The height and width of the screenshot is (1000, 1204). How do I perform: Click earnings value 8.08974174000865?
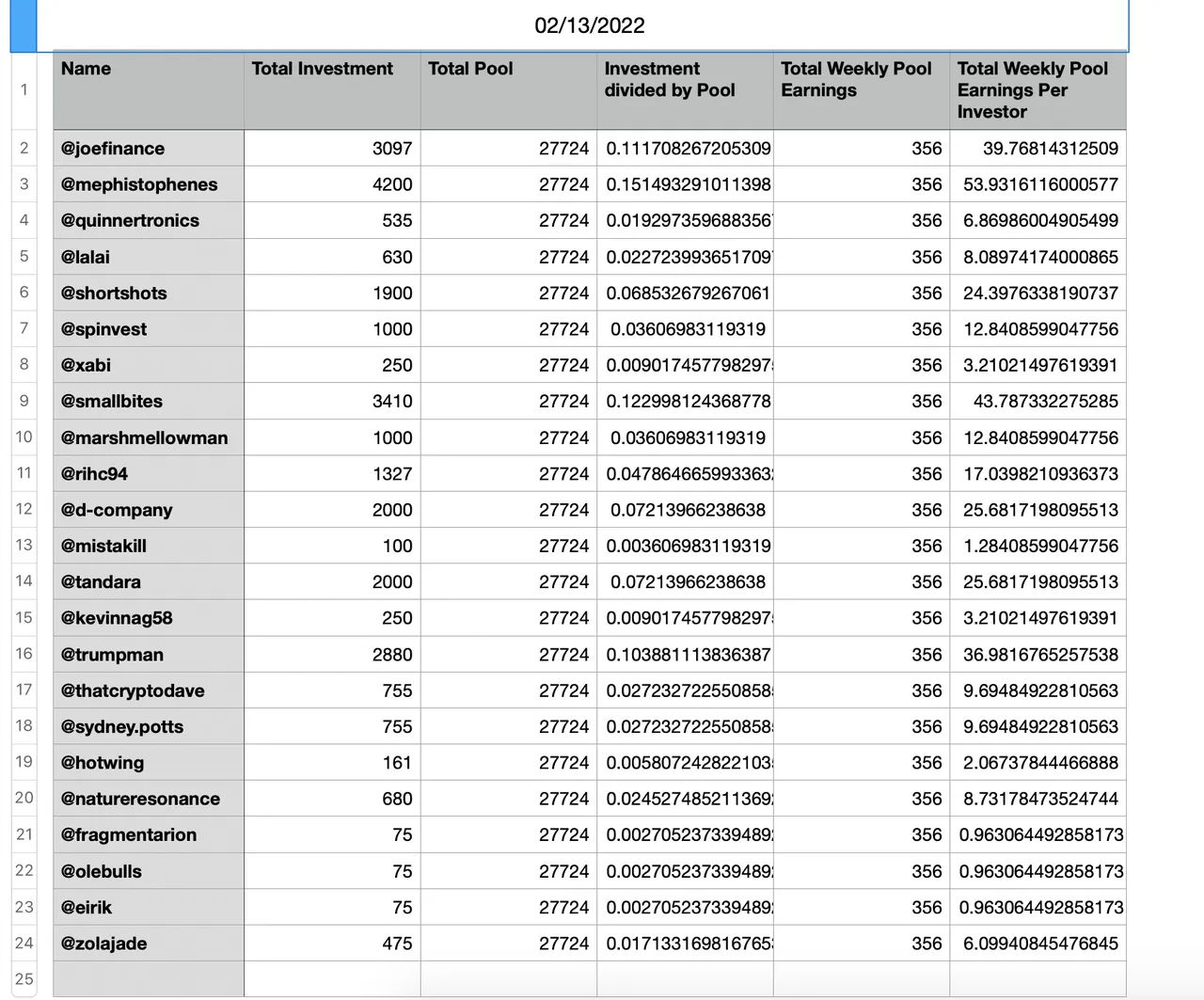[x=1038, y=257]
